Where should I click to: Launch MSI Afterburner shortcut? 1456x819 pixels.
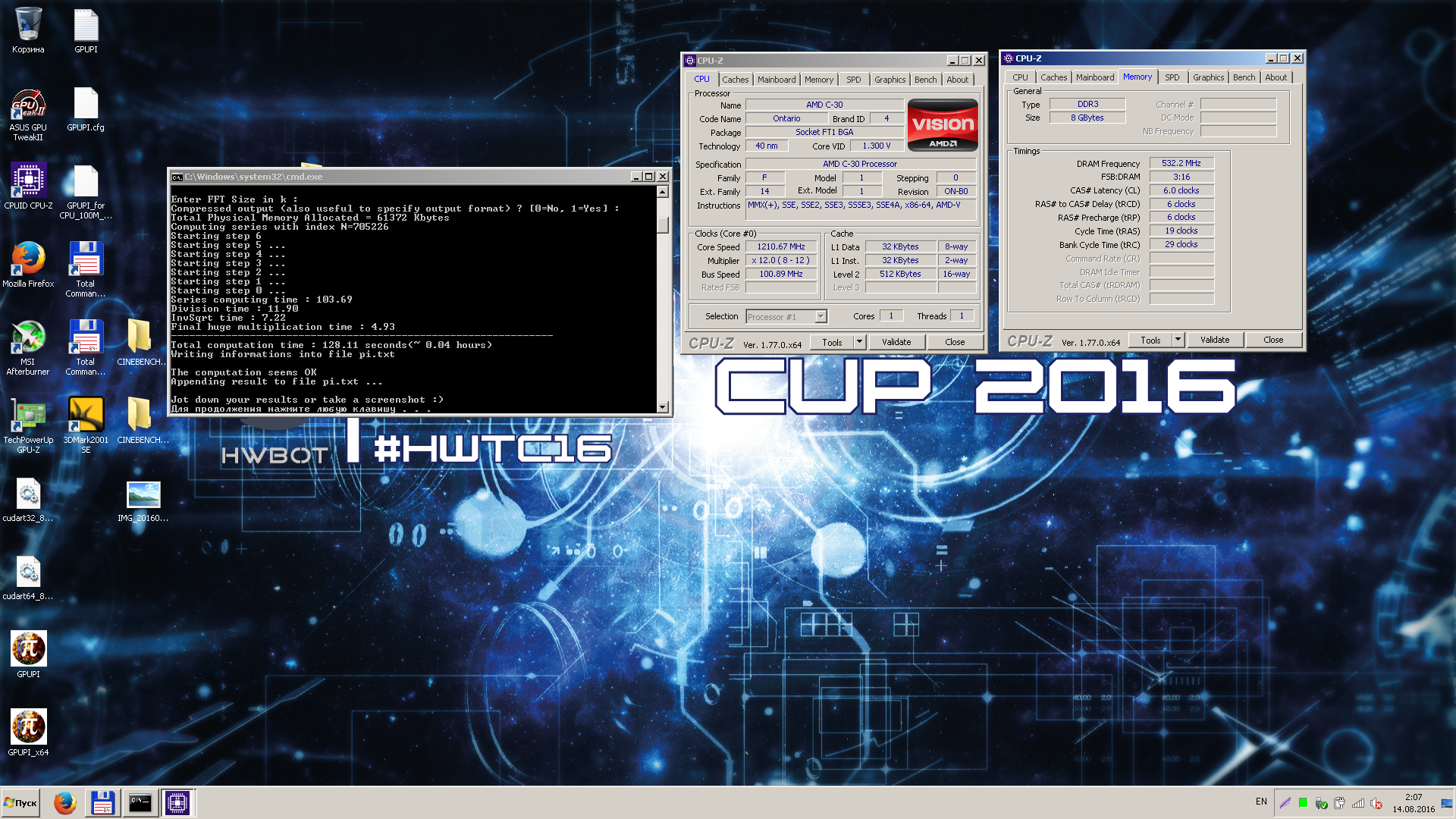[x=28, y=347]
